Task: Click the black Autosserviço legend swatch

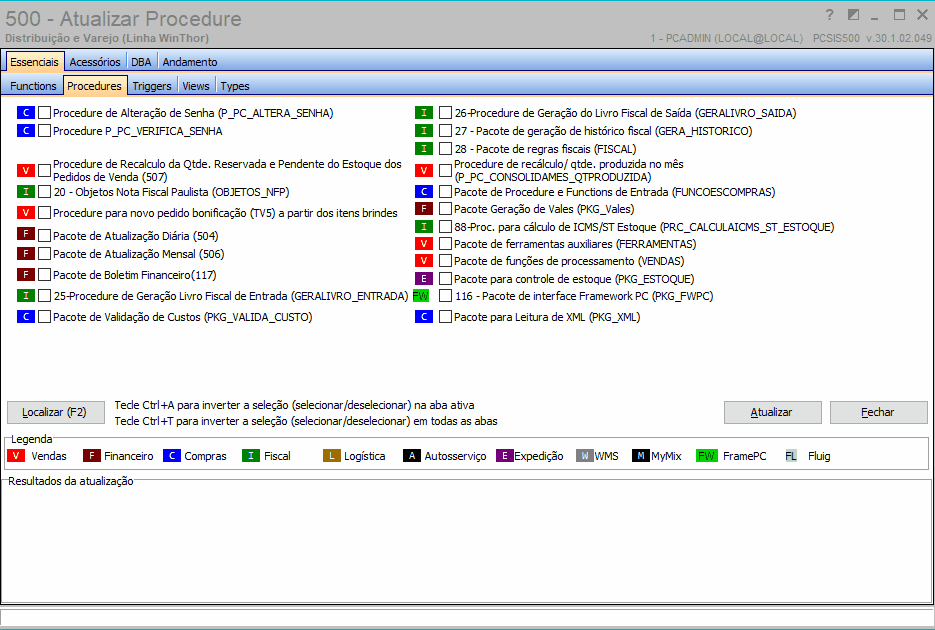Action: point(412,456)
